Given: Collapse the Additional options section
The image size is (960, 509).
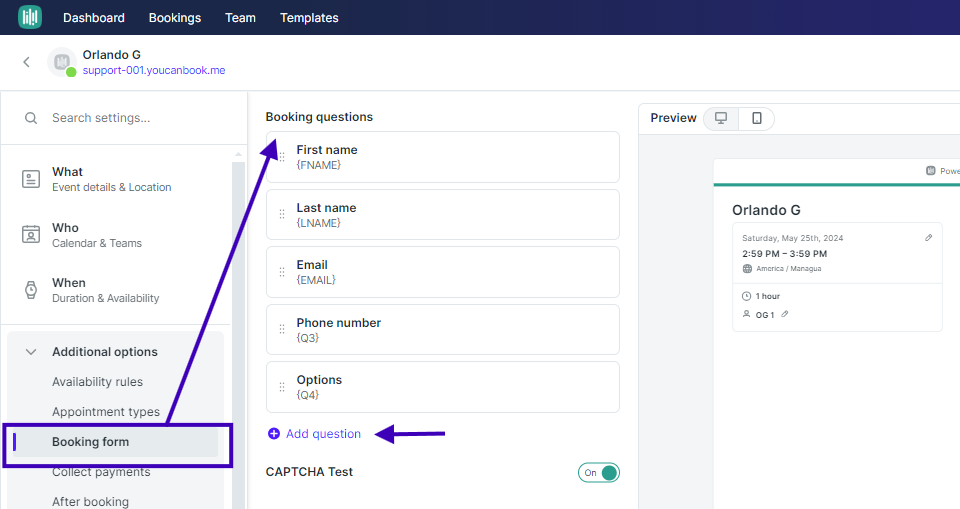Looking at the screenshot, I should click(31, 352).
